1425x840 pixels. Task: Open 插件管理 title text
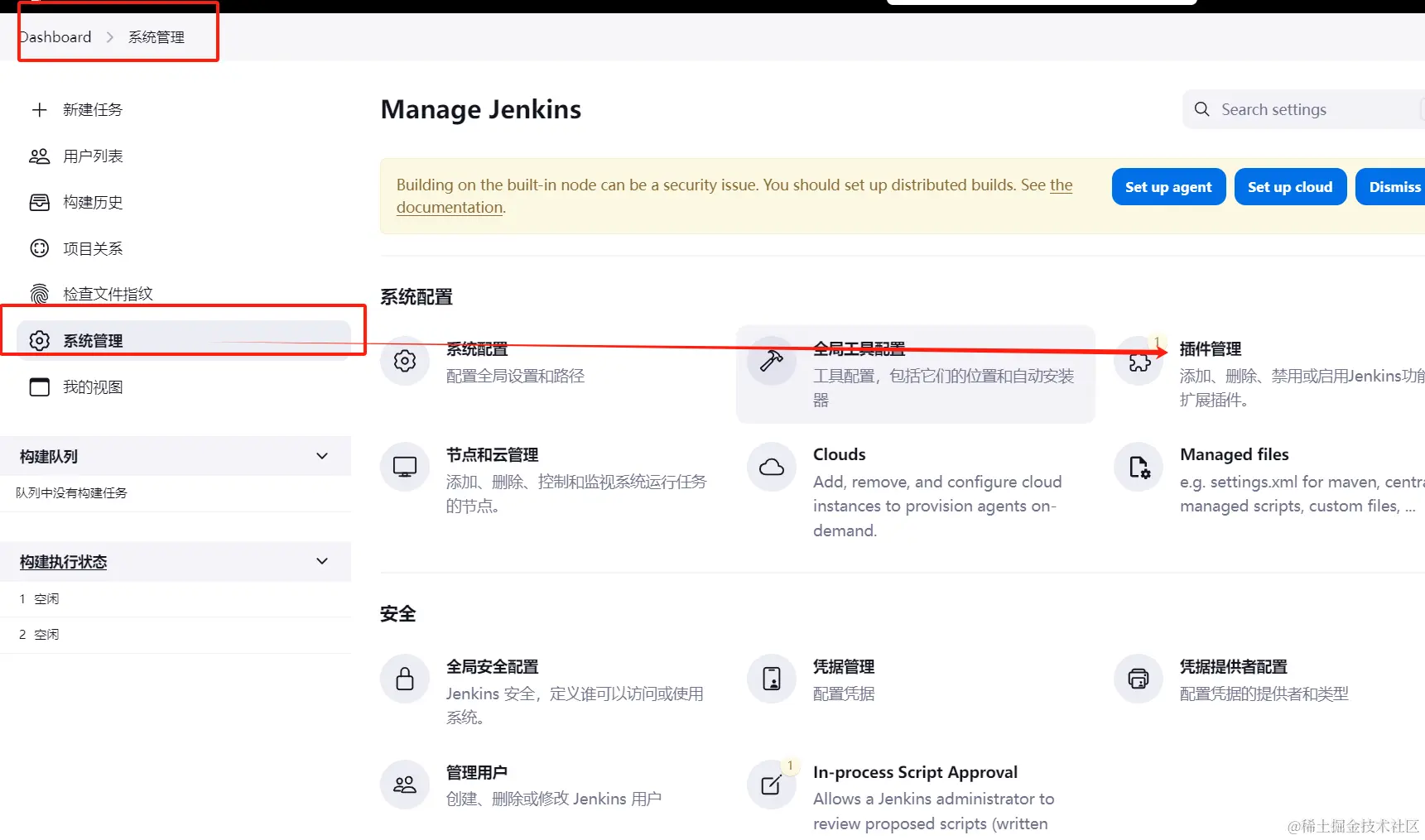[1211, 349]
